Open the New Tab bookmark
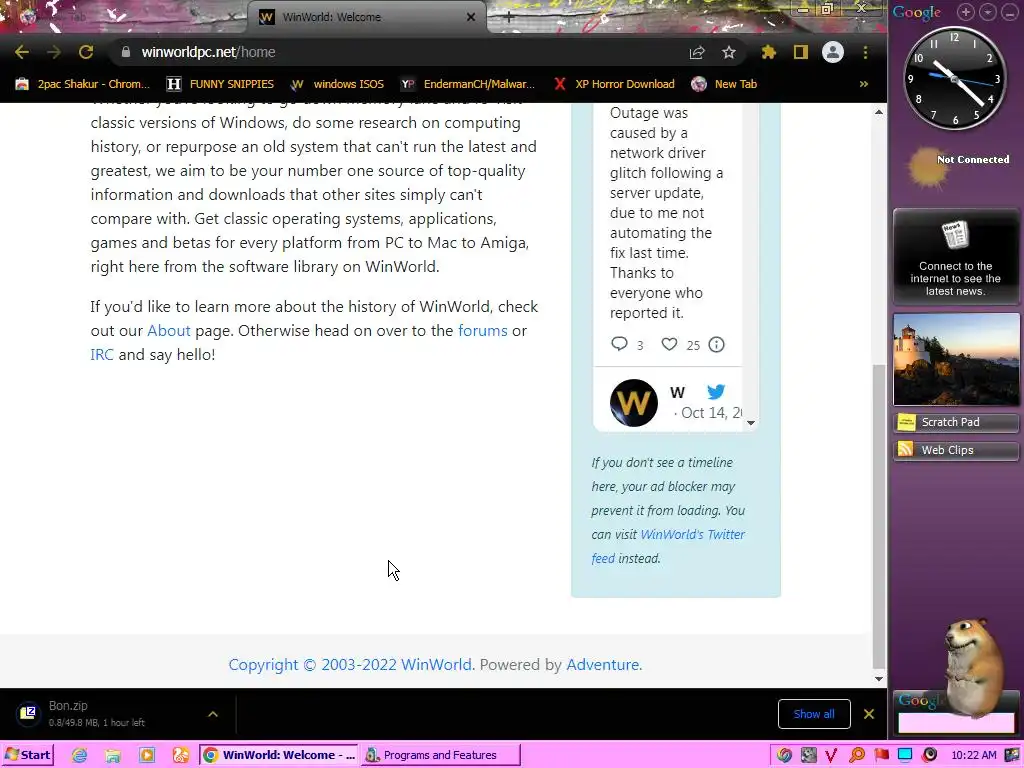This screenshot has width=1024, height=768. [724, 84]
